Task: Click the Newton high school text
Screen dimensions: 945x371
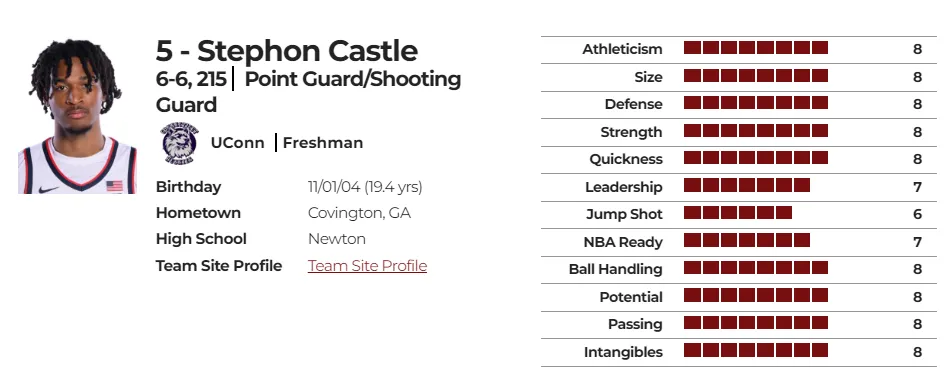Action: (336, 239)
